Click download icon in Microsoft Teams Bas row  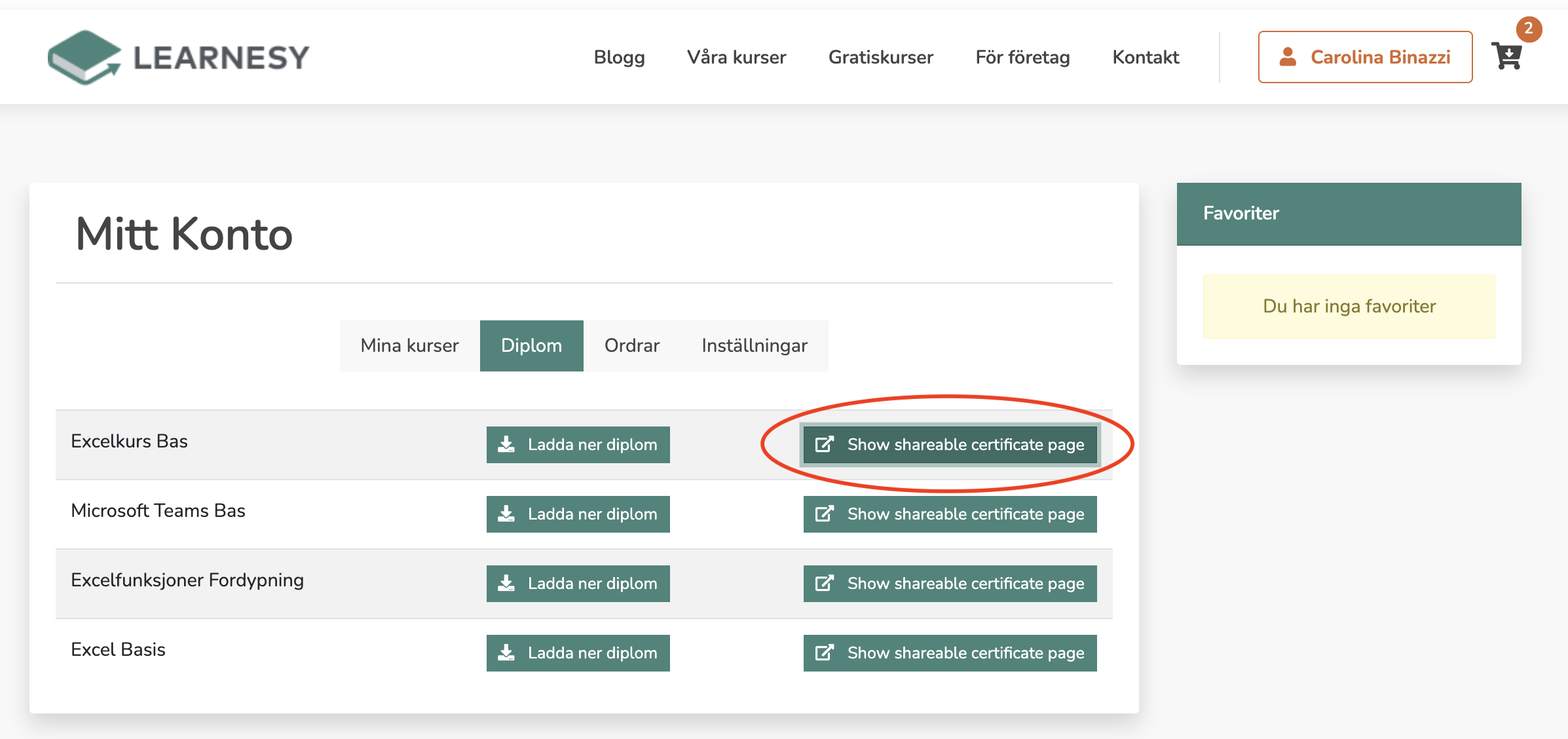pos(506,514)
